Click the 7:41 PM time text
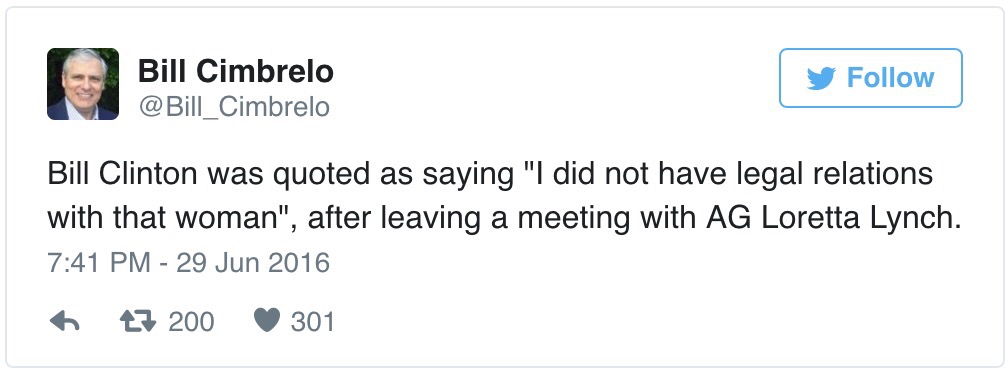Screen dimensions: 1005x376 click(99, 263)
